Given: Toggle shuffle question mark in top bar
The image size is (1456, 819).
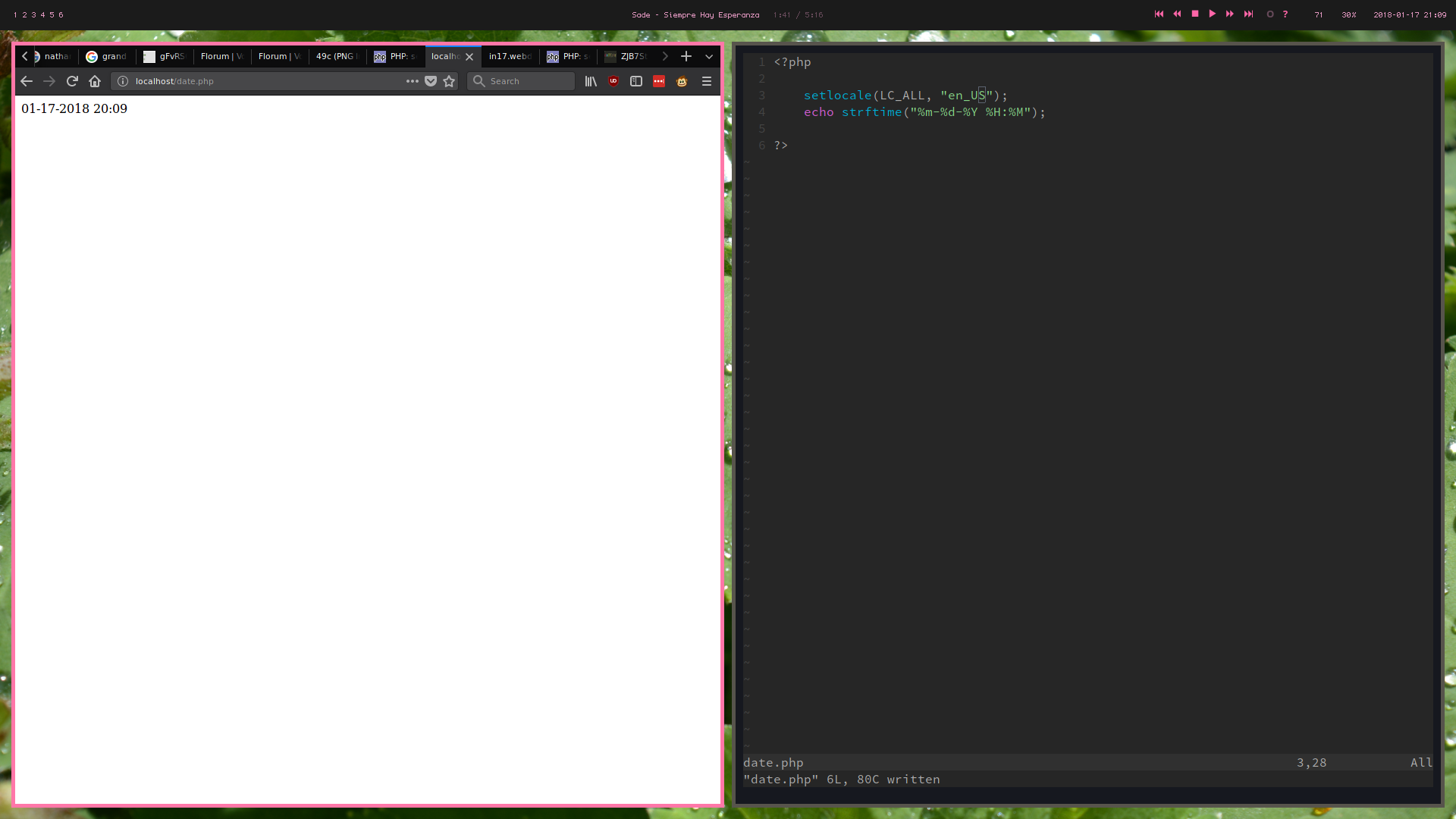Looking at the screenshot, I should pyautogui.click(x=1285, y=14).
